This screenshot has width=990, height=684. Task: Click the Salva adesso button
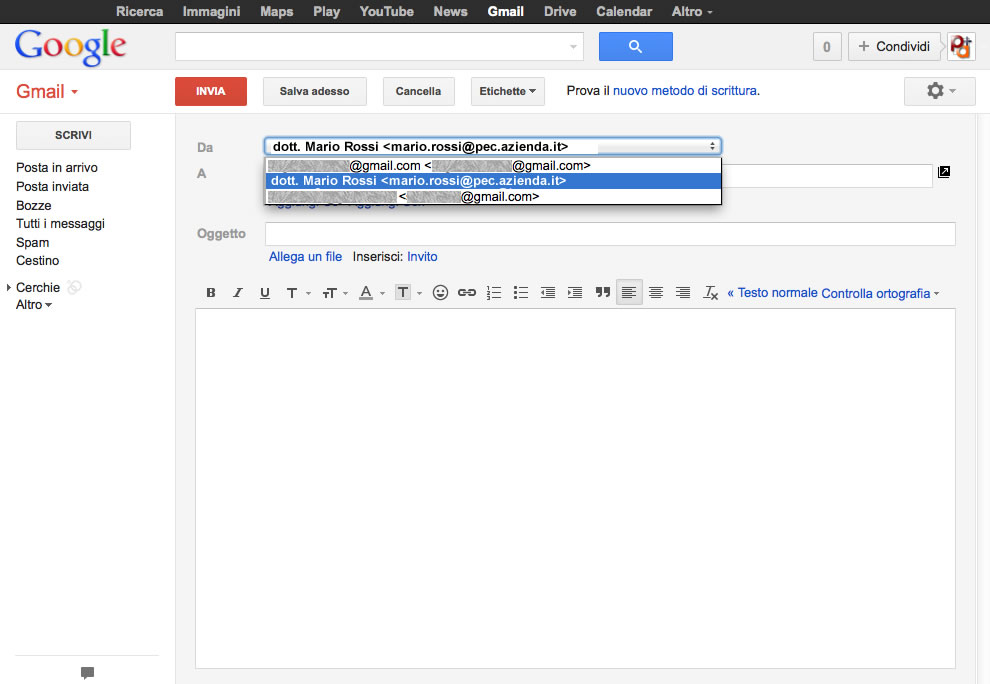tap(315, 91)
